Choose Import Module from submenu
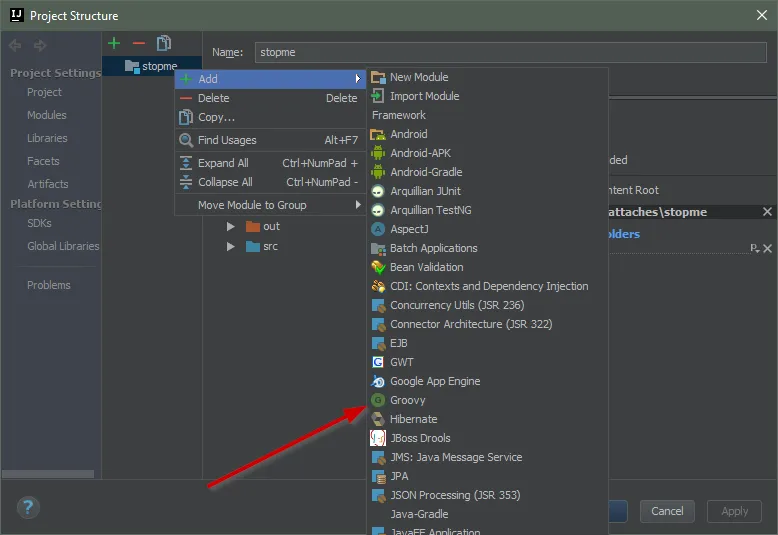This screenshot has height=535, width=778. click(x=487, y=96)
